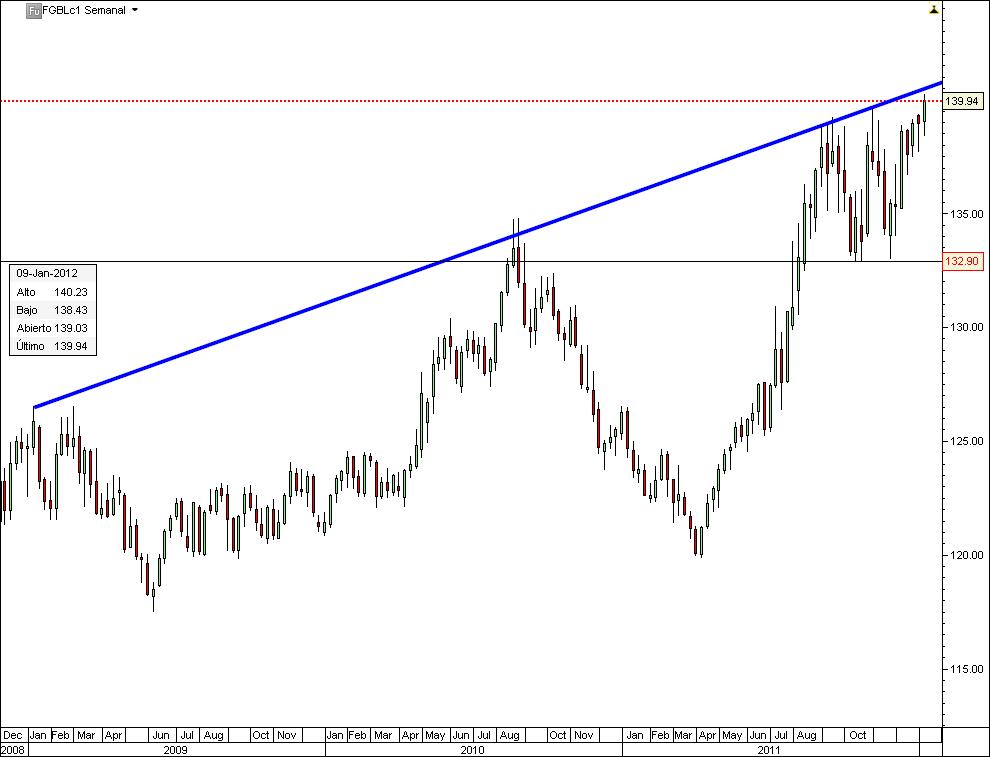Select the Oct month label under 2011
Screen dimensions: 990x757
pos(858,734)
